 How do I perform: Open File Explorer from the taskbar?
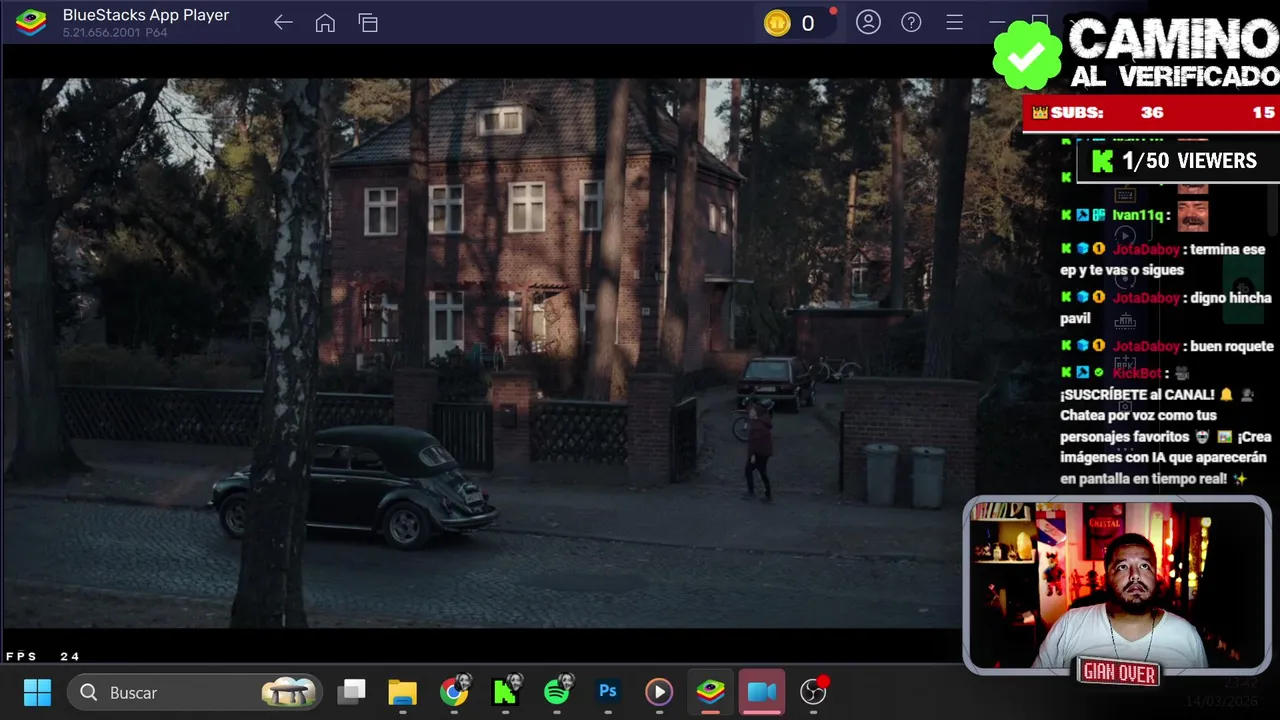click(402, 692)
